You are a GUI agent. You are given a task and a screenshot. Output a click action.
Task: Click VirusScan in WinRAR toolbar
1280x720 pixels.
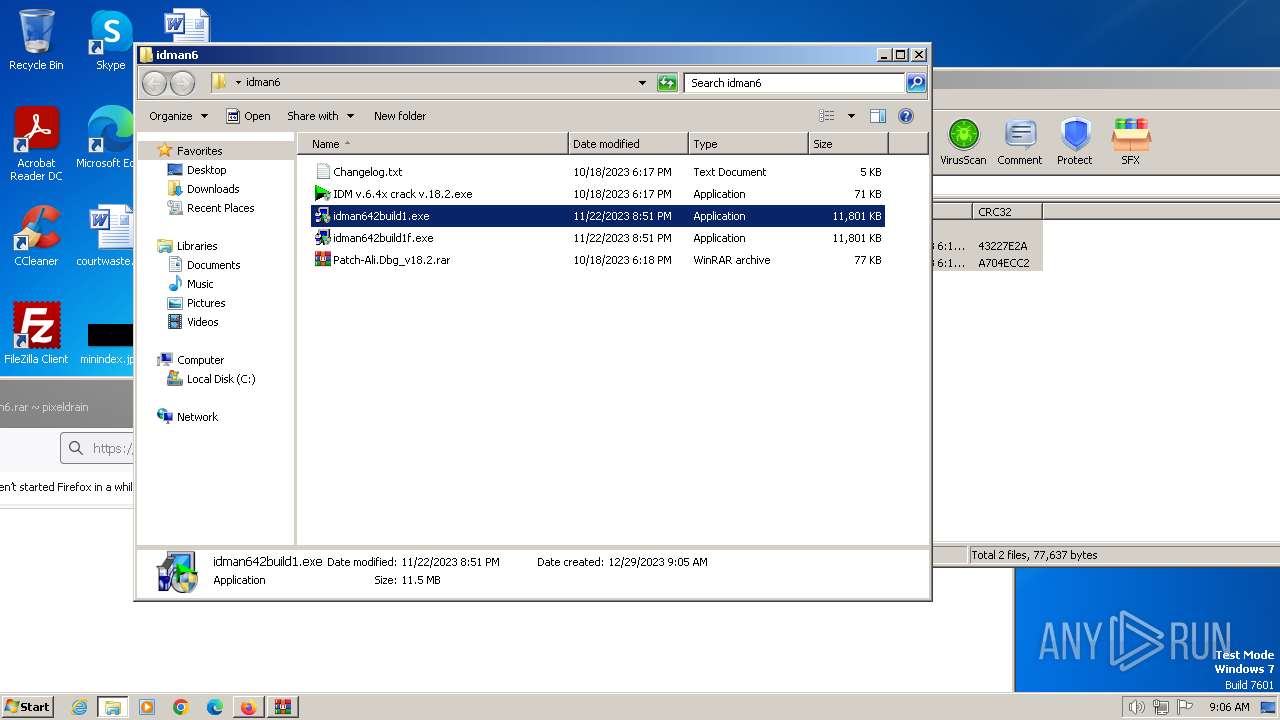[963, 141]
